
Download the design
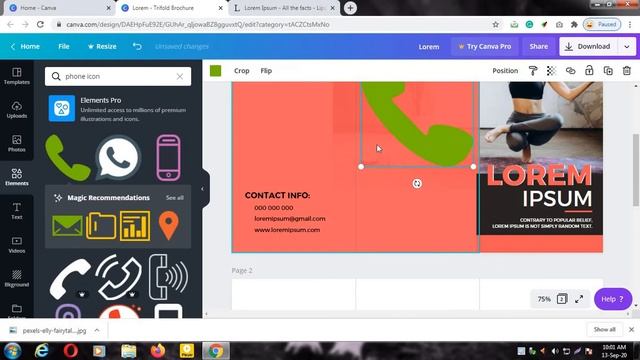coord(588,47)
